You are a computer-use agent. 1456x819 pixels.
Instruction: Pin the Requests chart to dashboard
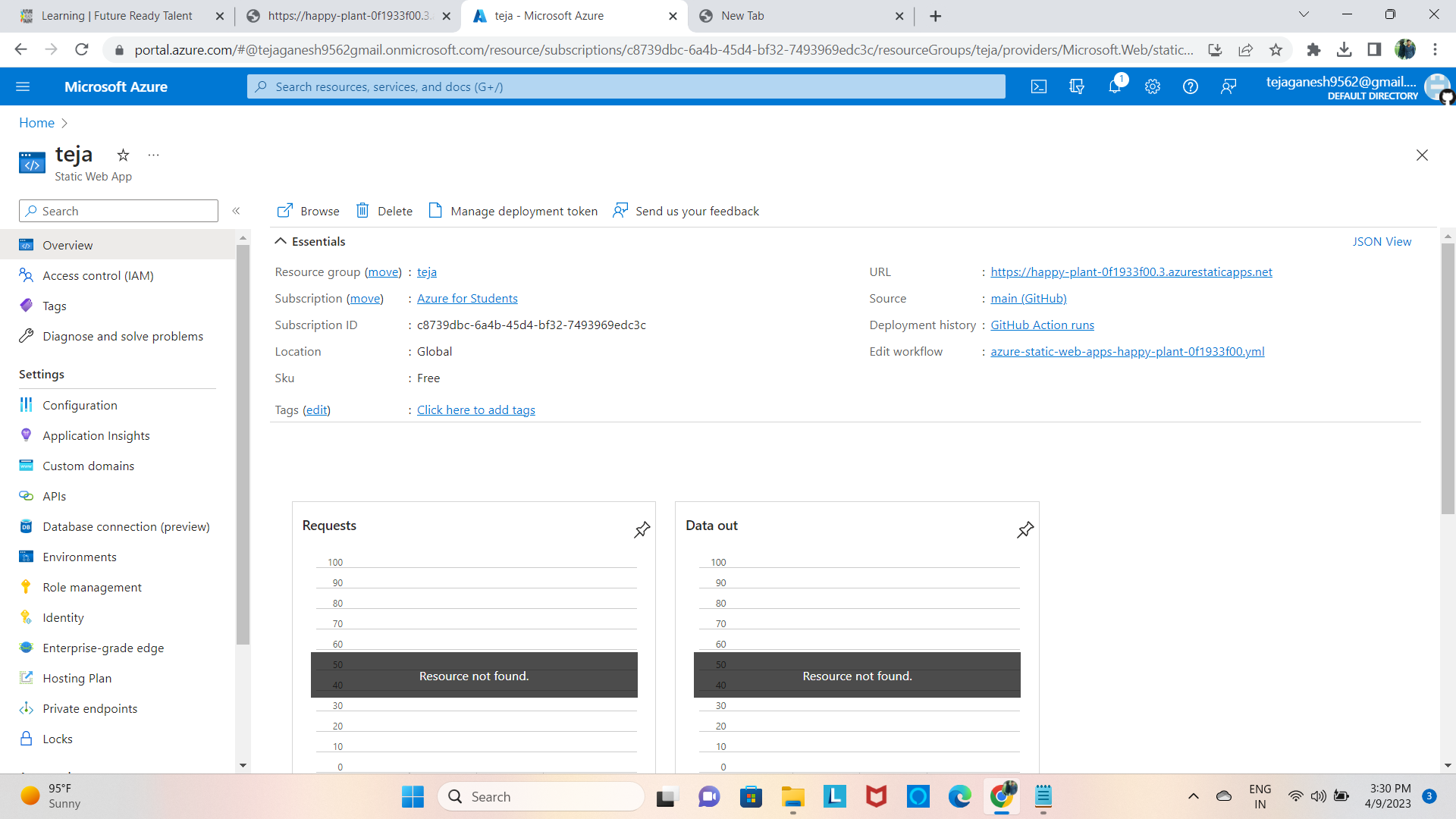point(642,529)
